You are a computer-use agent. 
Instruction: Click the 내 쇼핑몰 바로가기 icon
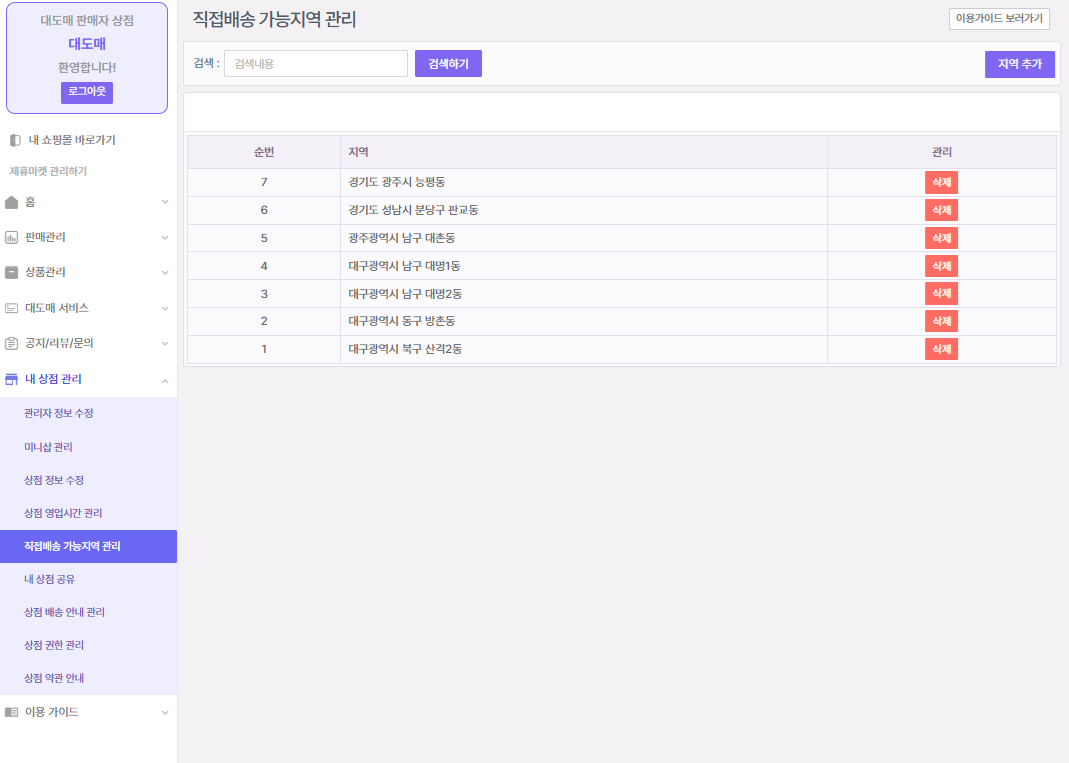coord(14,140)
